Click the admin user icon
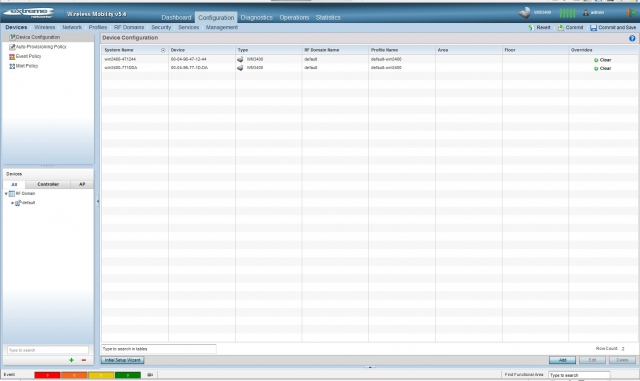The width and height of the screenshot is (640, 381). [x=586, y=13]
